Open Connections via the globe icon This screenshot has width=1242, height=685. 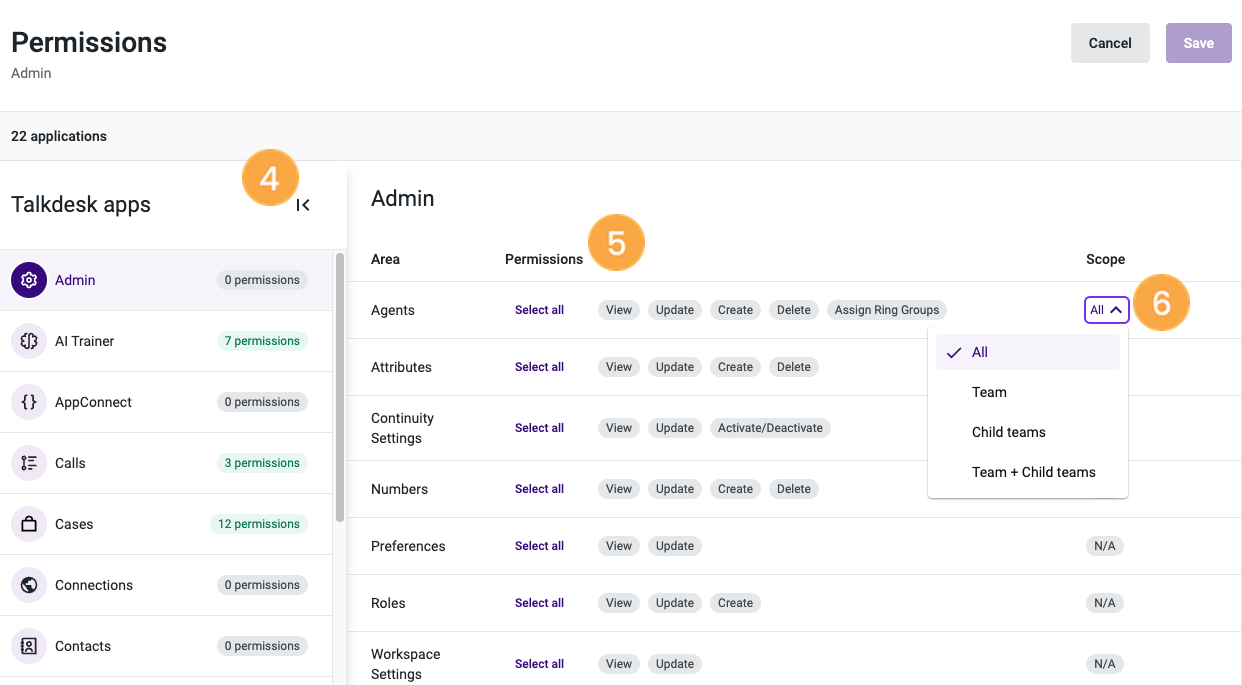click(29, 585)
